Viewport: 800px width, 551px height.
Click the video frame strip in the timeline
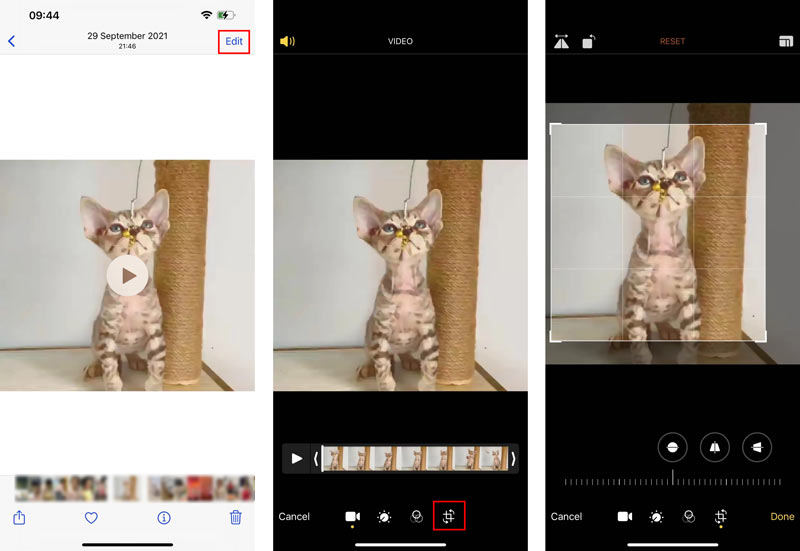point(415,459)
